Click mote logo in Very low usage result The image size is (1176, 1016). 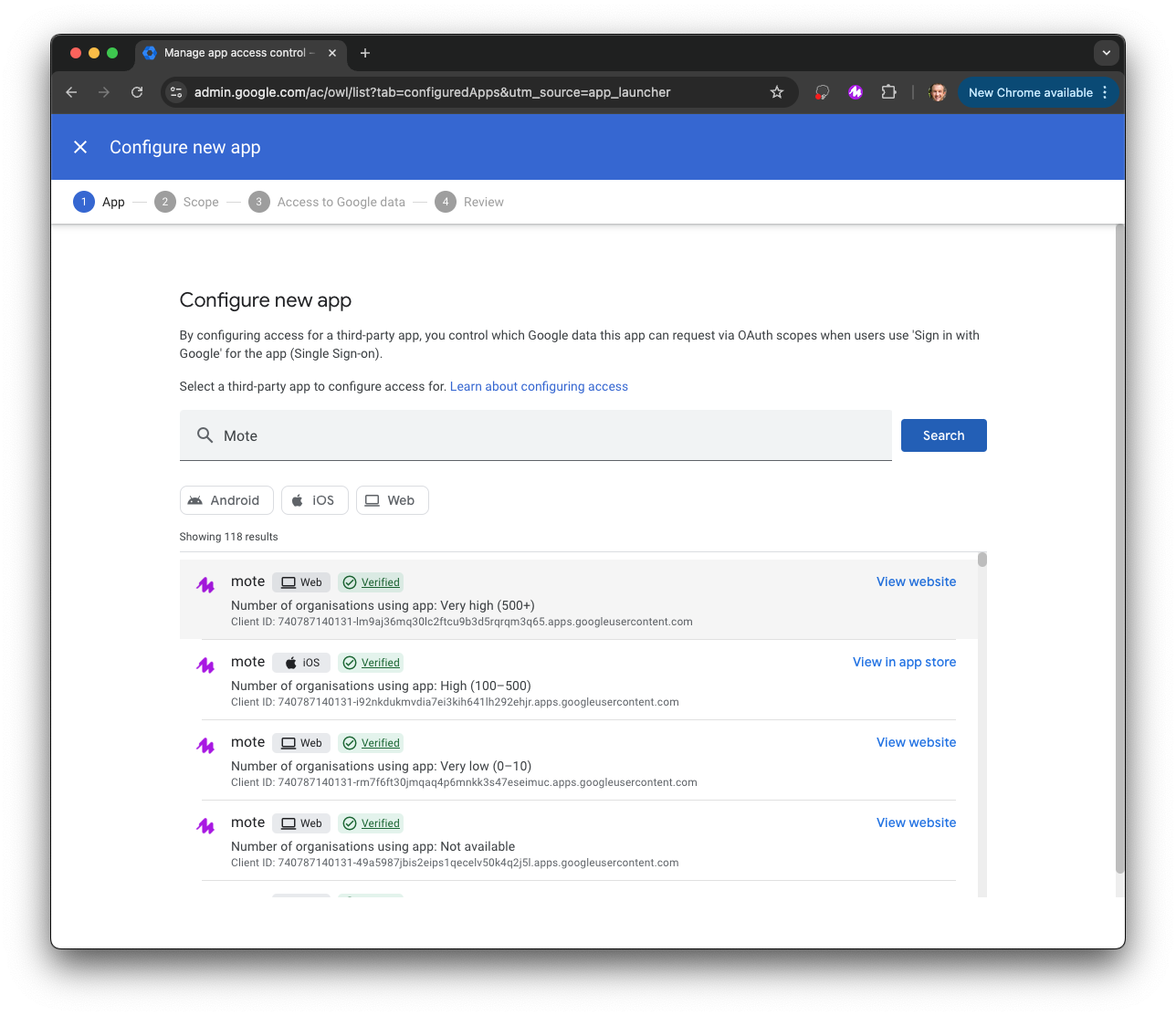pyautogui.click(x=205, y=745)
